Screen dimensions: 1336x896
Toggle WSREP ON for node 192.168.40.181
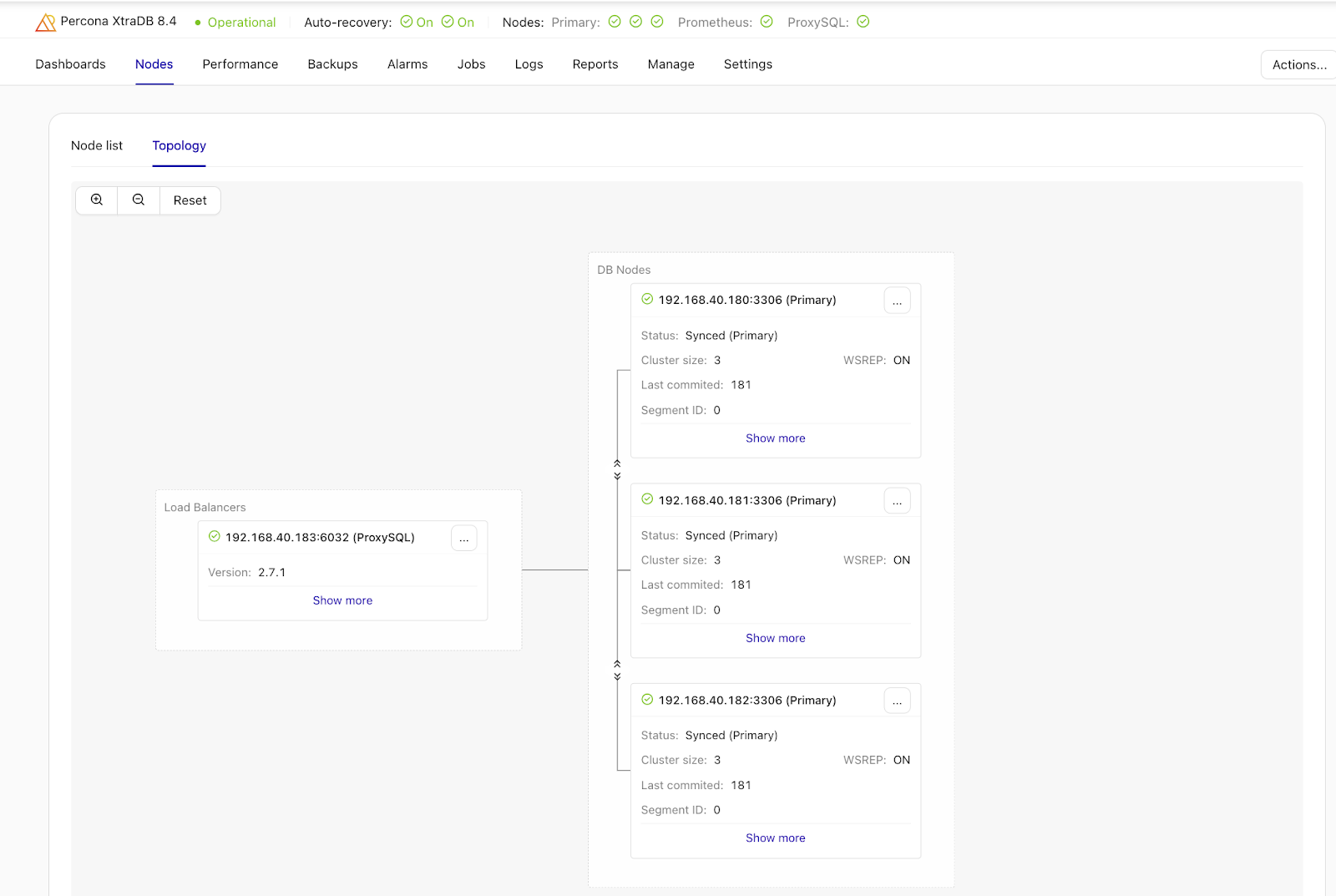coord(902,559)
